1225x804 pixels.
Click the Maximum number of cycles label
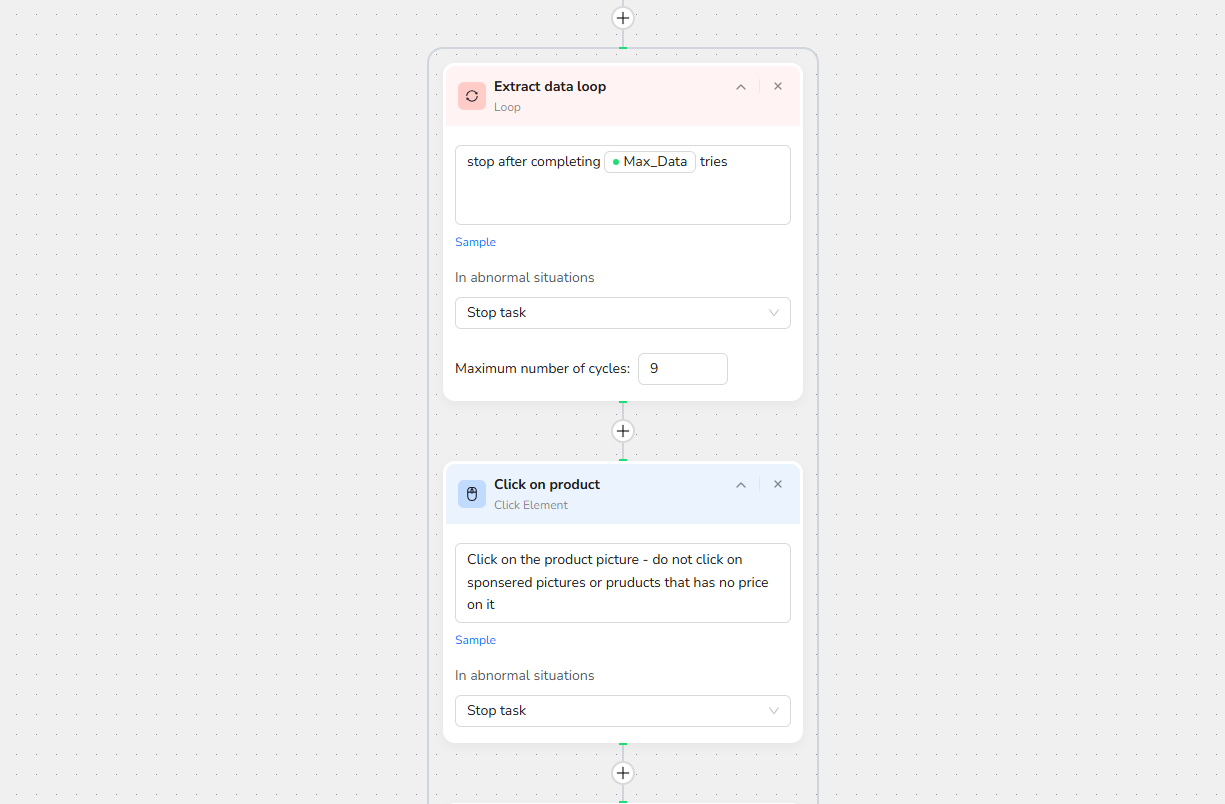click(x=542, y=369)
